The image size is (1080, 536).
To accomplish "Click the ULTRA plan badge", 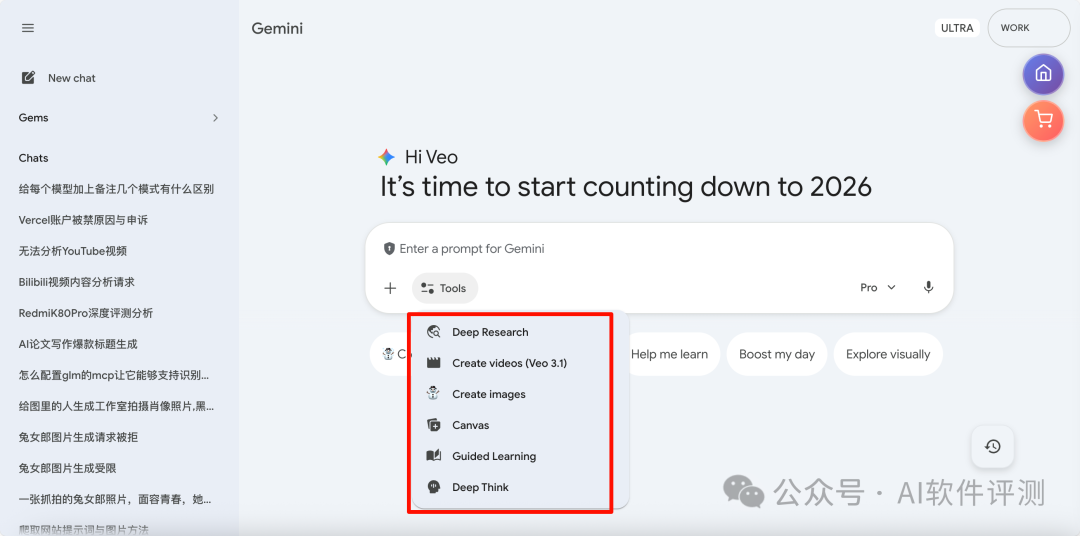I will pos(957,28).
